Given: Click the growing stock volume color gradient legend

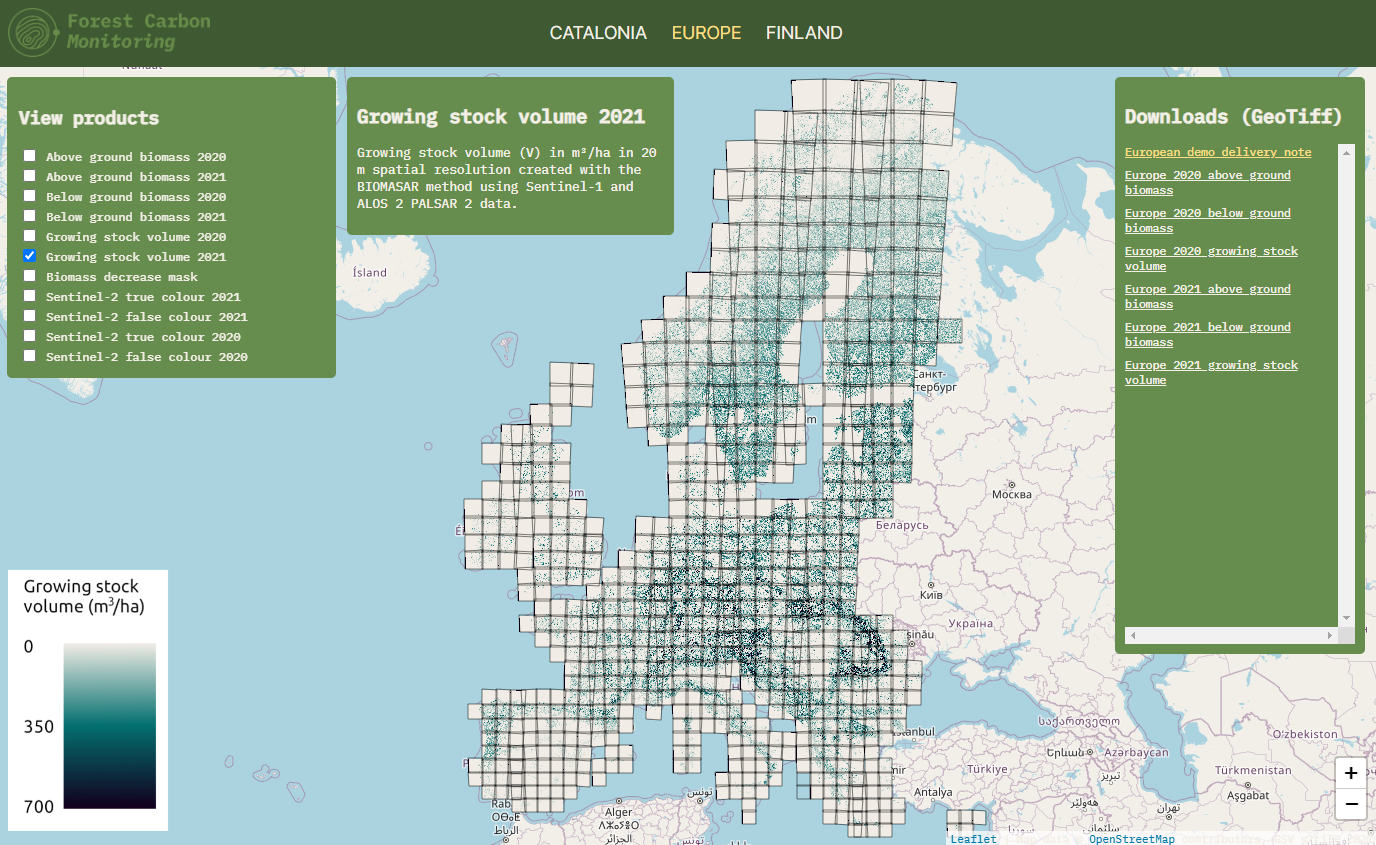Looking at the screenshot, I should (110, 725).
